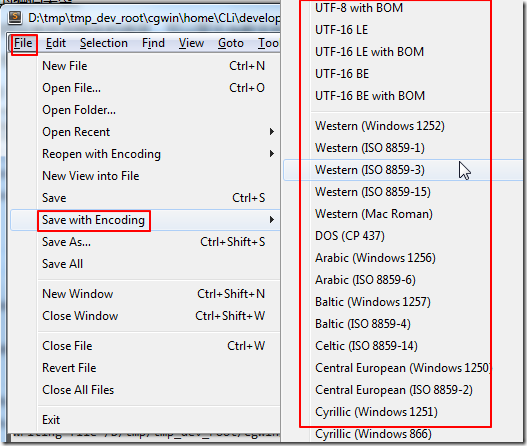Open the Goto menu
This screenshot has height=446, width=527.
231,43
